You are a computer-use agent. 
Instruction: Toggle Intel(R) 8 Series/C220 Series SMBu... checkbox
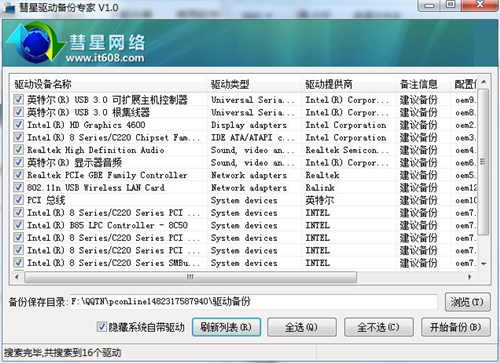[19, 263]
